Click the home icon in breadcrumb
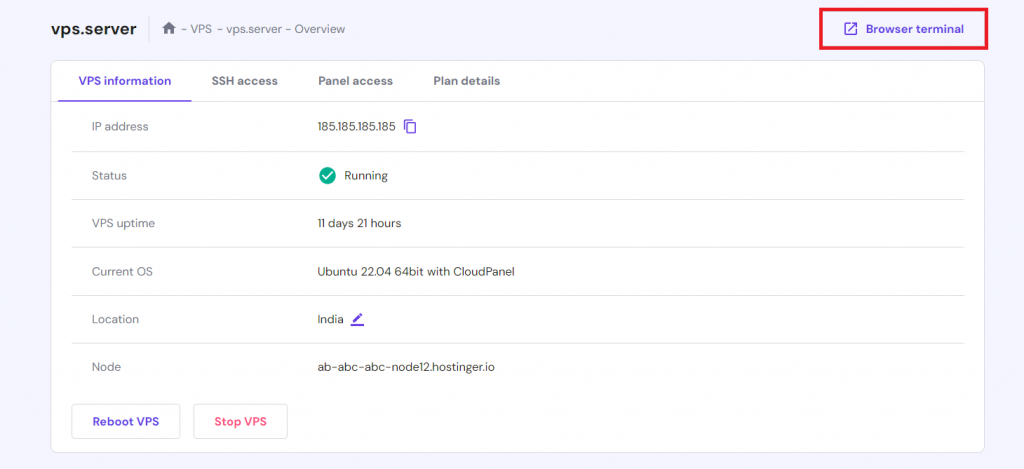Viewport: 1024px width, 469px height. [x=169, y=29]
